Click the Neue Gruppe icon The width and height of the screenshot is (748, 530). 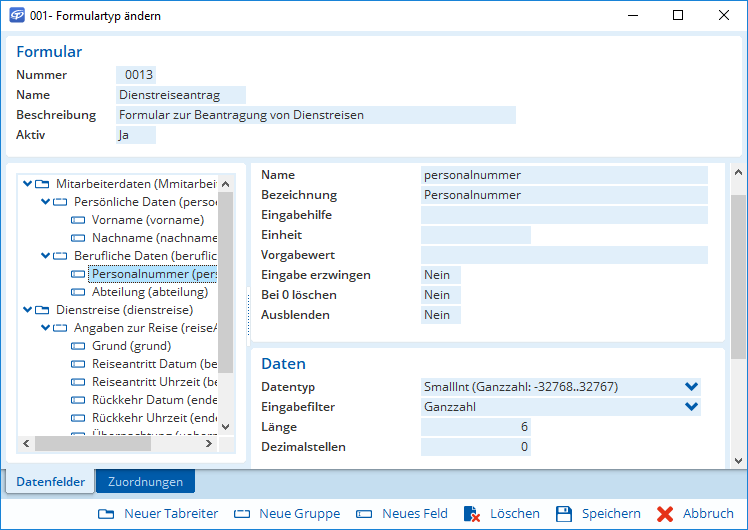pyautogui.click(x=241, y=514)
